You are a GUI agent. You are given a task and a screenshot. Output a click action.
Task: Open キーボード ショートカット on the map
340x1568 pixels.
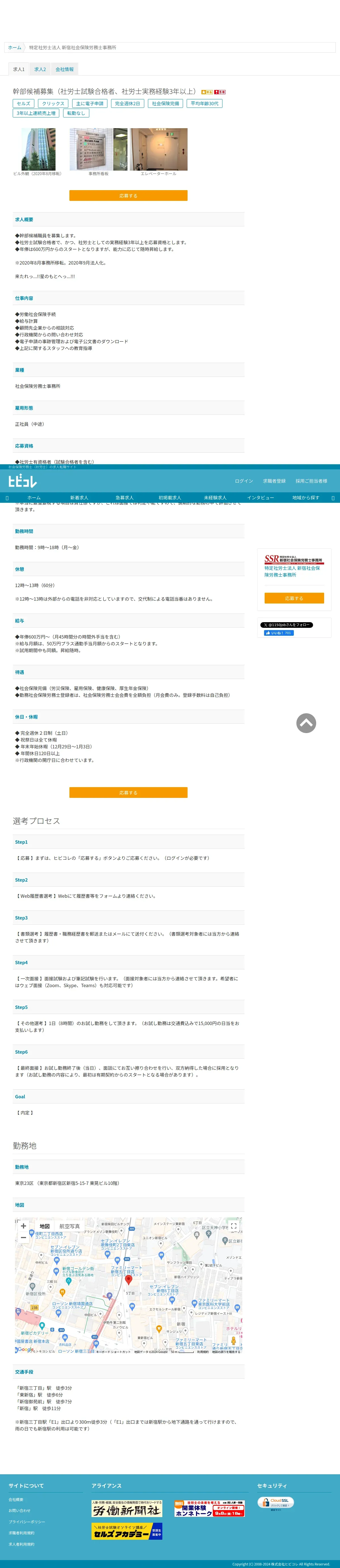click(x=113, y=1352)
